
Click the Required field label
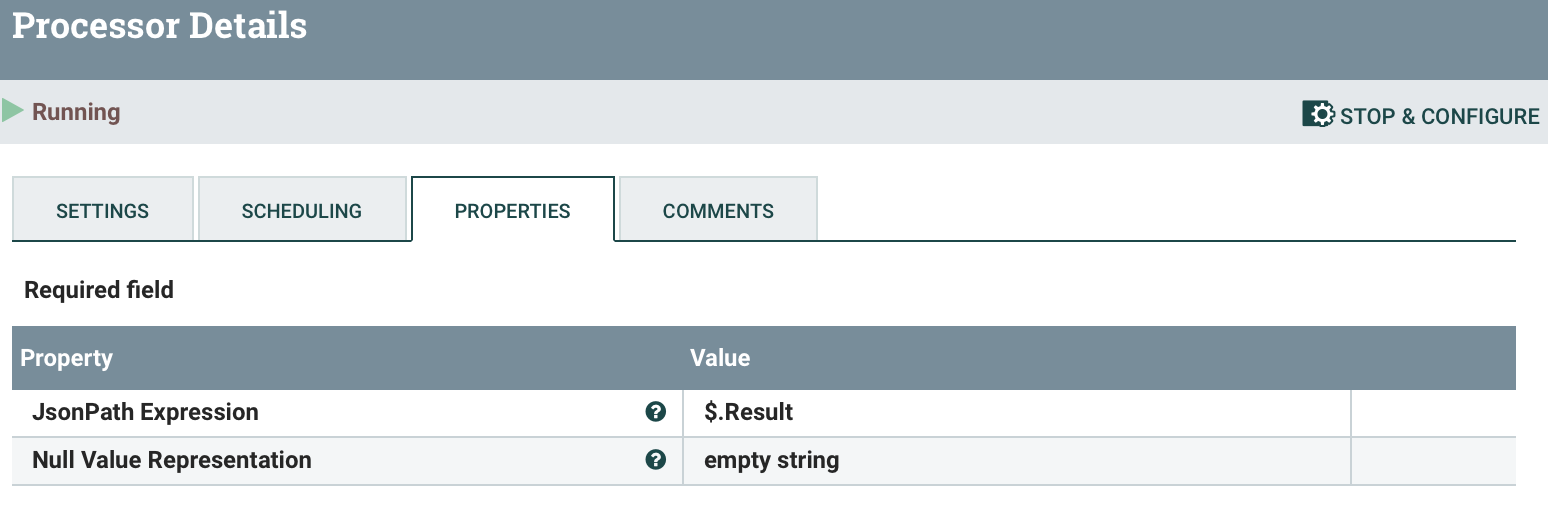click(99, 290)
